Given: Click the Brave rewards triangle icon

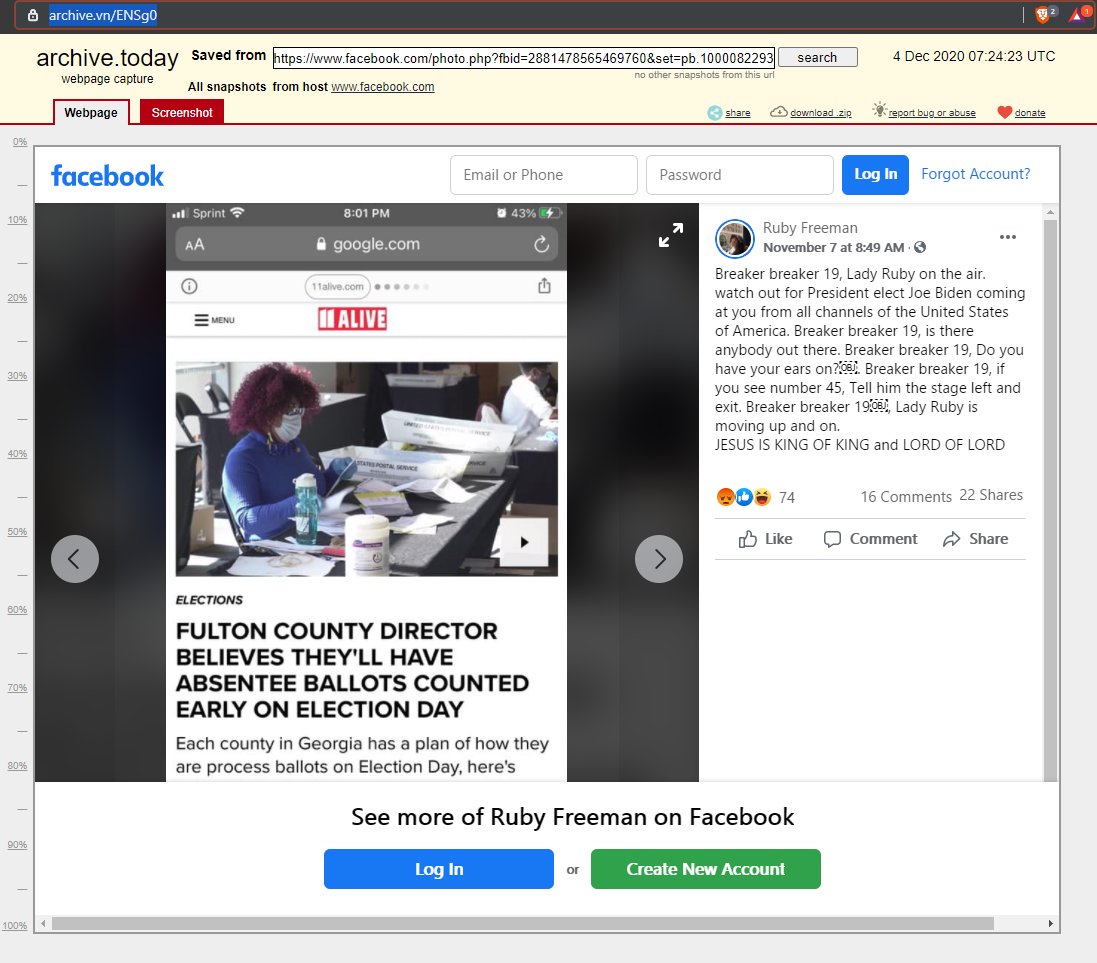Looking at the screenshot, I should point(1076,15).
